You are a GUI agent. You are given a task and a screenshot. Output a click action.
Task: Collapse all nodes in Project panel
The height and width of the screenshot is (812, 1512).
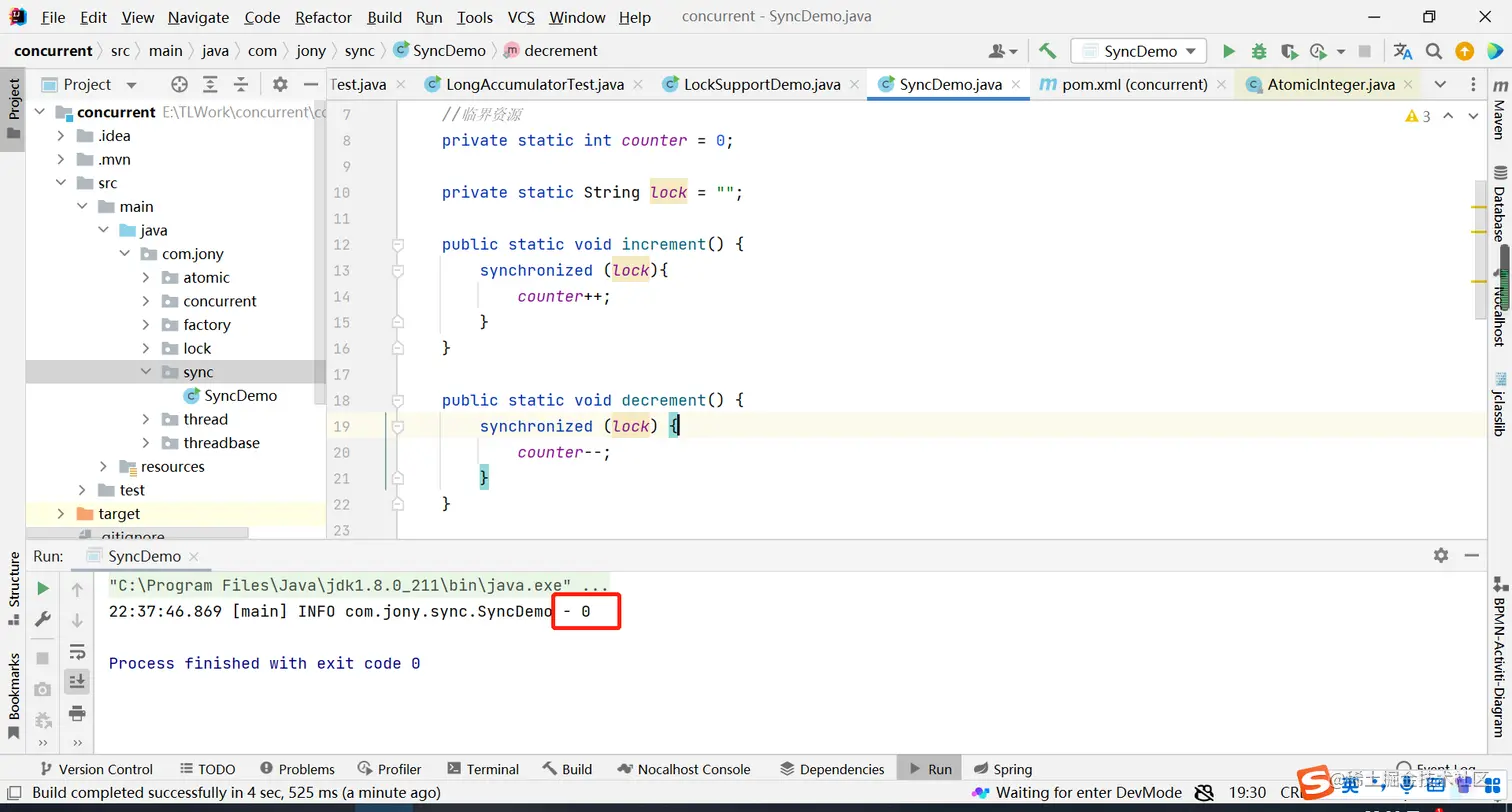pos(241,85)
